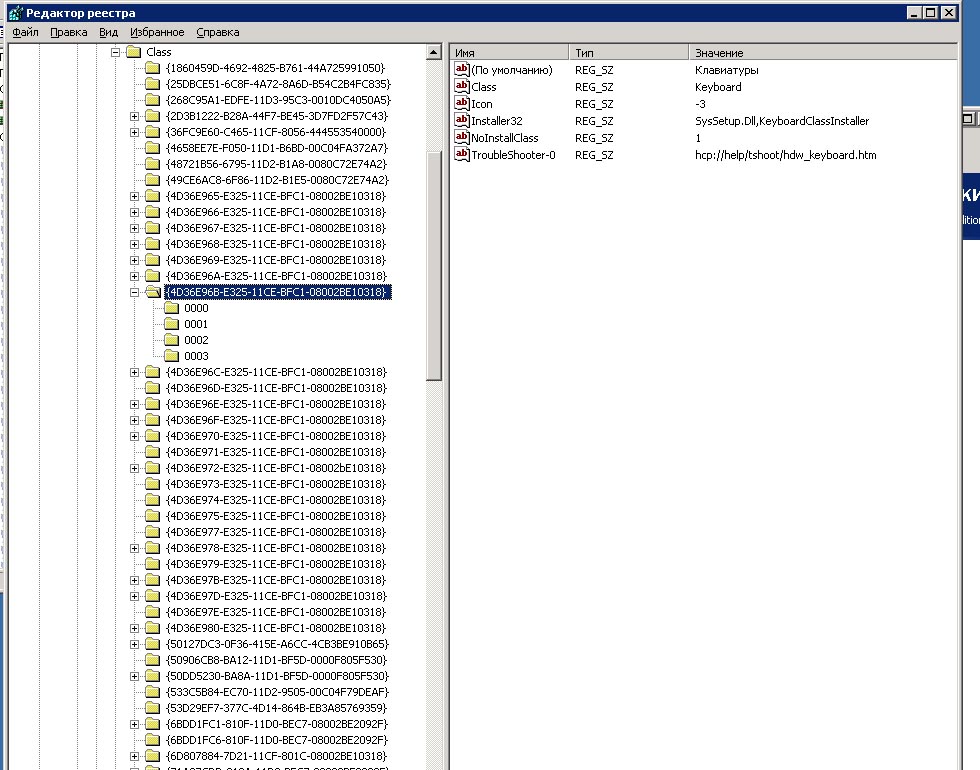Open the Вид menu

pos(108,32)
